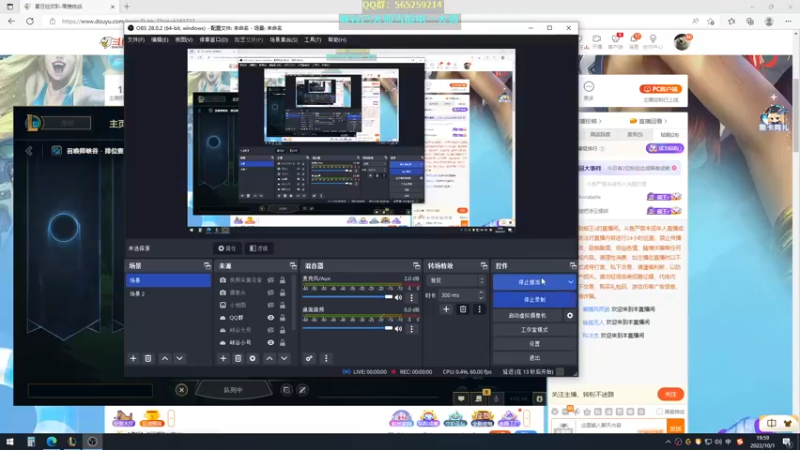Adjust the 桌面音频 volume slider
This screenshot has width=800, height=450.
coord(348,329)
